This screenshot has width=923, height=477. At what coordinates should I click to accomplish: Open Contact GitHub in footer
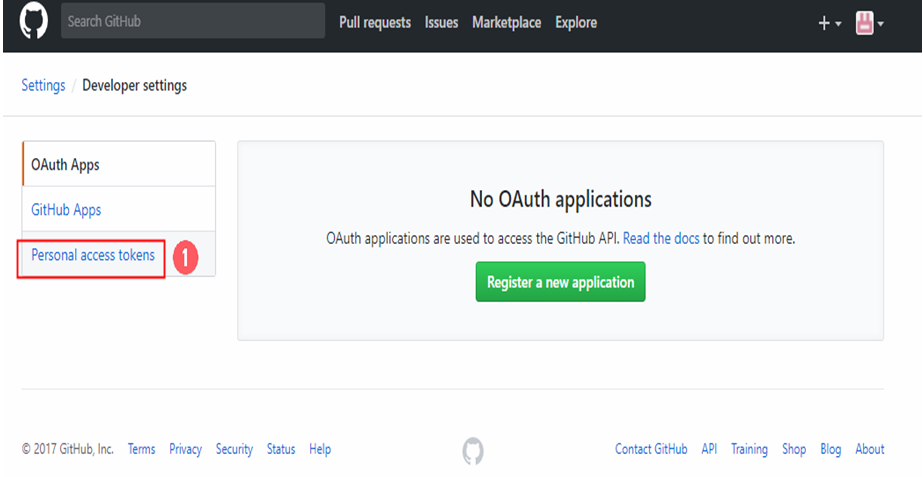click(651, 449)
